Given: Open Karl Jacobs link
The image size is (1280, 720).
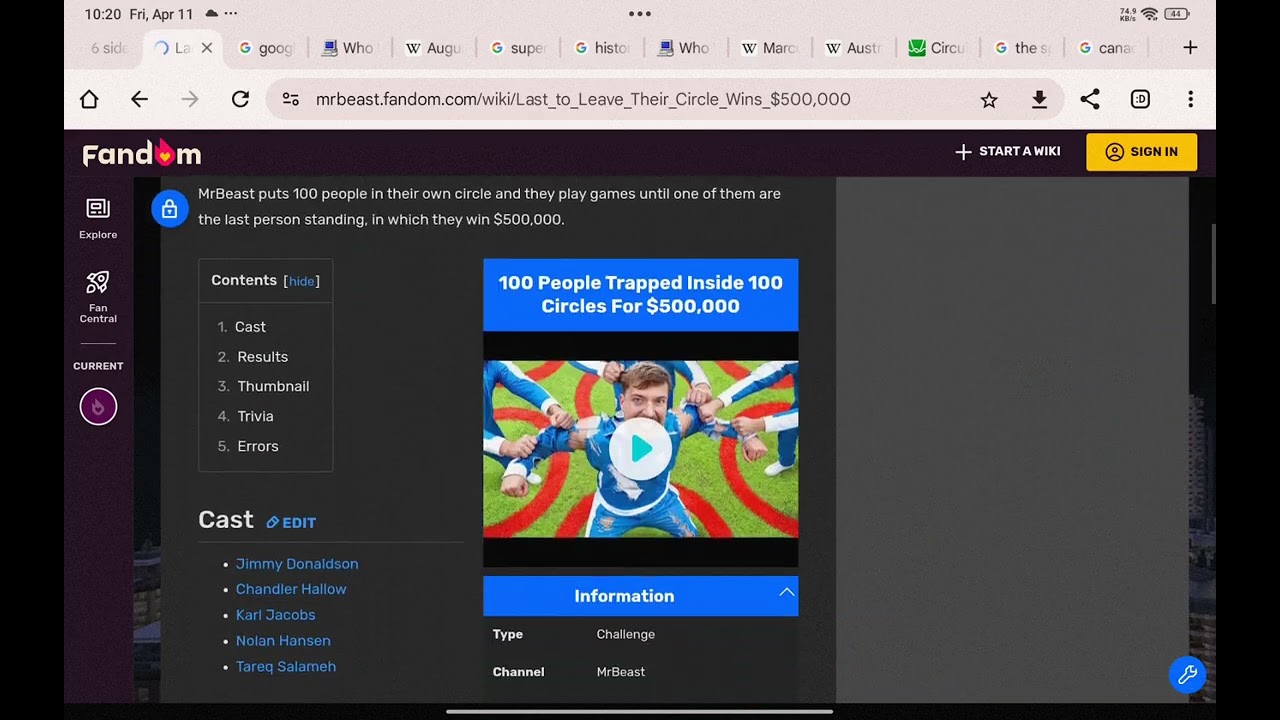Looking at the screenshot, I should click(275, 615).
